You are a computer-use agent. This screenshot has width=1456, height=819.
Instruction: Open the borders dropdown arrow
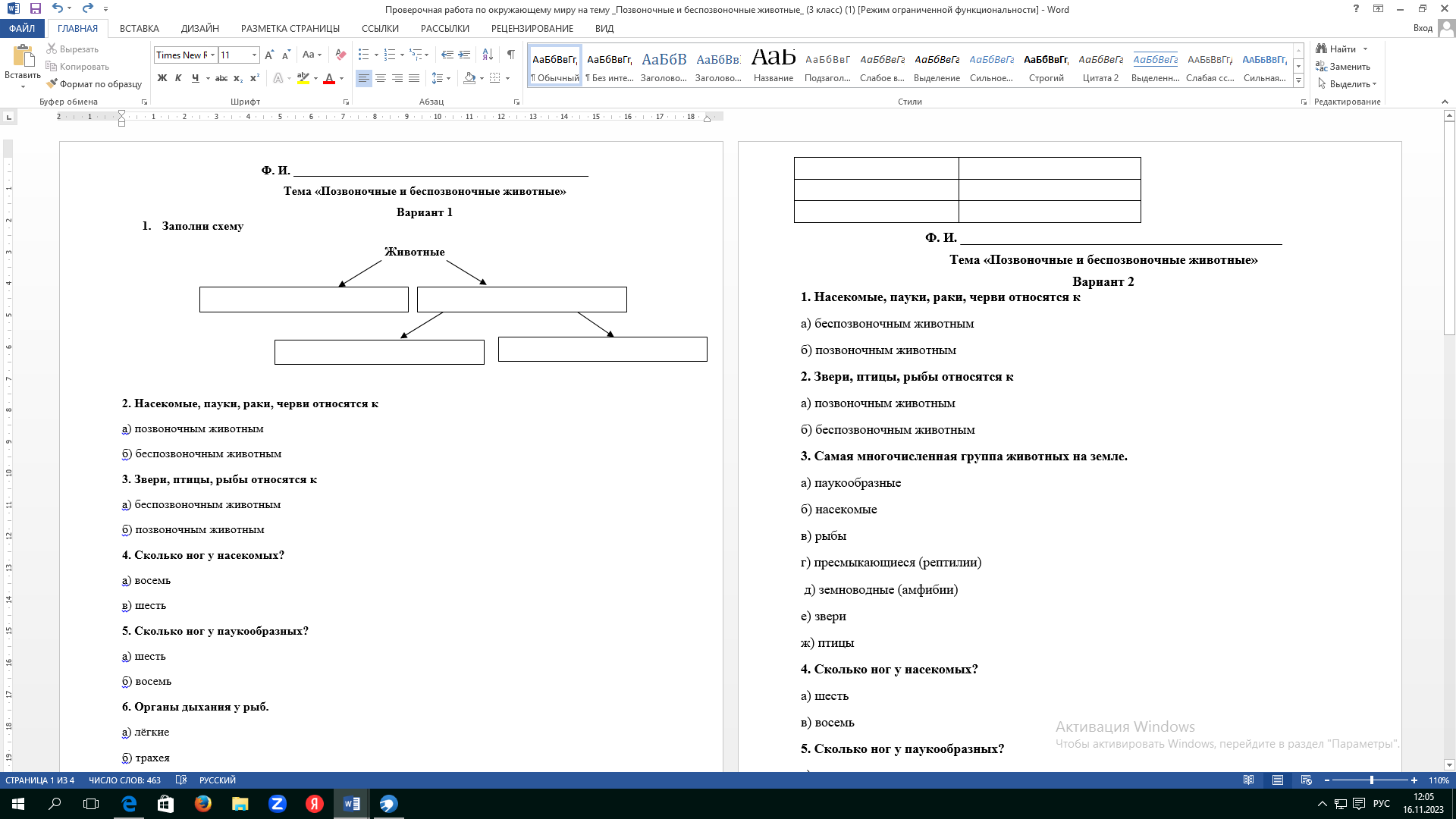point(507,78)
